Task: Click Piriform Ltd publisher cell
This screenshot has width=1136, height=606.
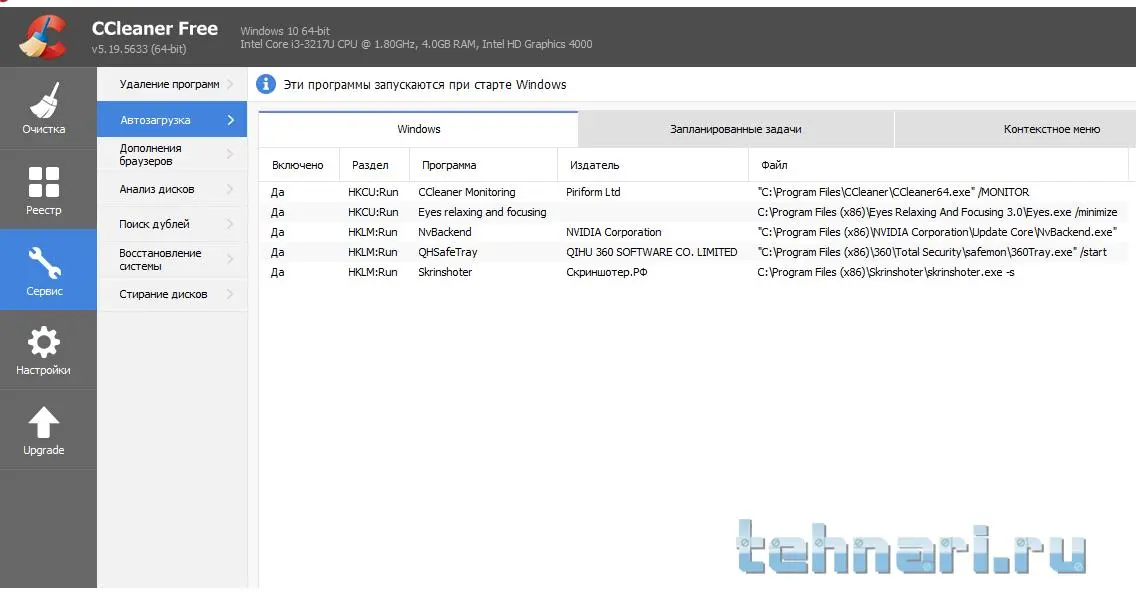Action: [x=593, y=192]
